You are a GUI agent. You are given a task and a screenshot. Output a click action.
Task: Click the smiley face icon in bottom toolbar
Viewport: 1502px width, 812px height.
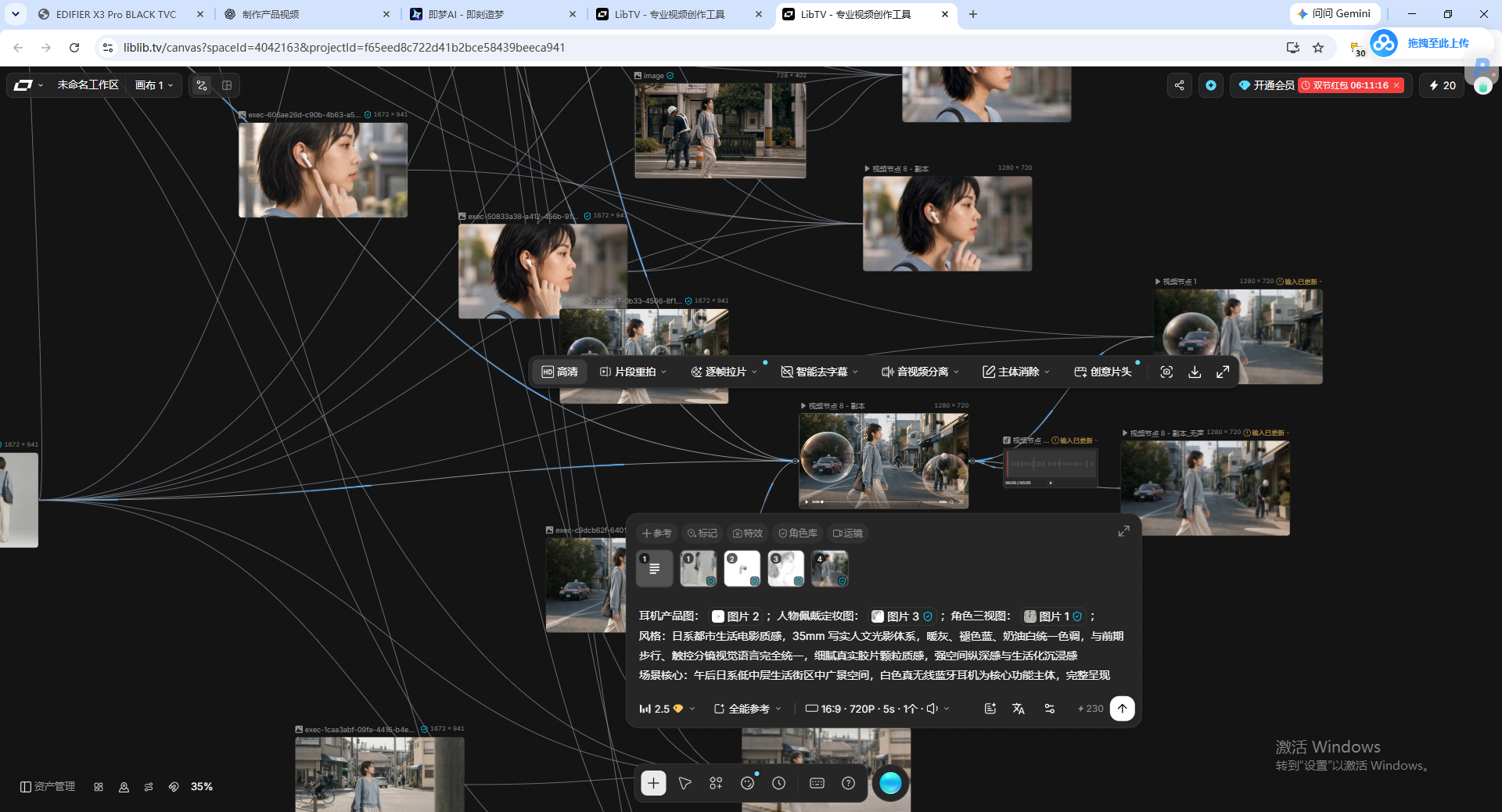click(747, 783)
